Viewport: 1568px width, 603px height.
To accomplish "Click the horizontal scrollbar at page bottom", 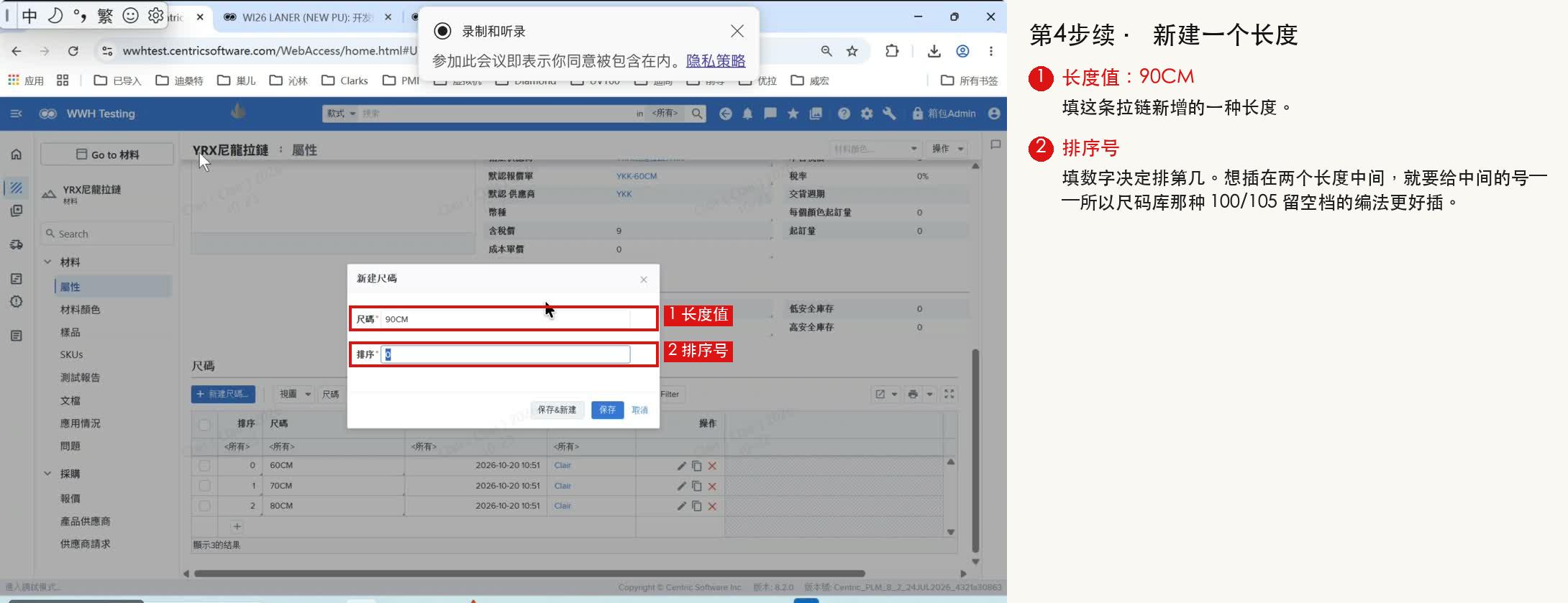I will coord(529,574).
